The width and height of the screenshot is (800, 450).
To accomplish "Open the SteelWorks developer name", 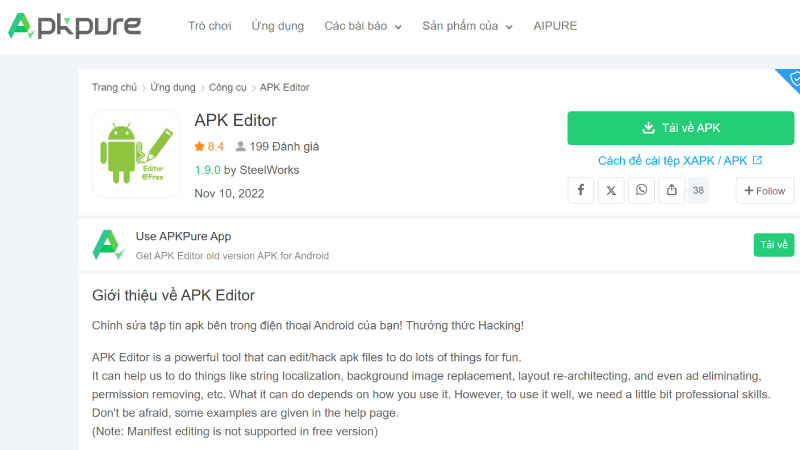I will [269, 170].
